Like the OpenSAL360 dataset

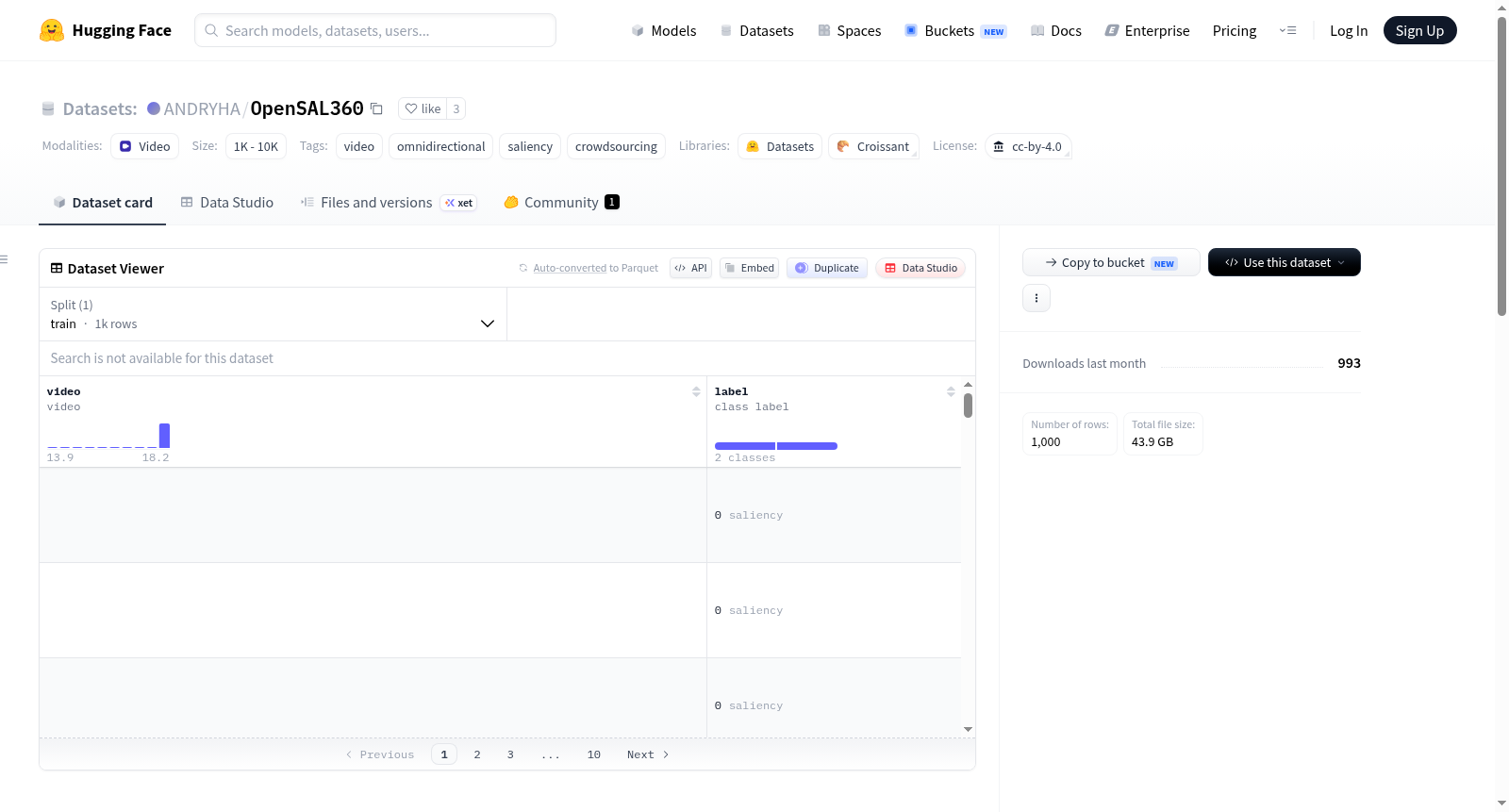423,108
